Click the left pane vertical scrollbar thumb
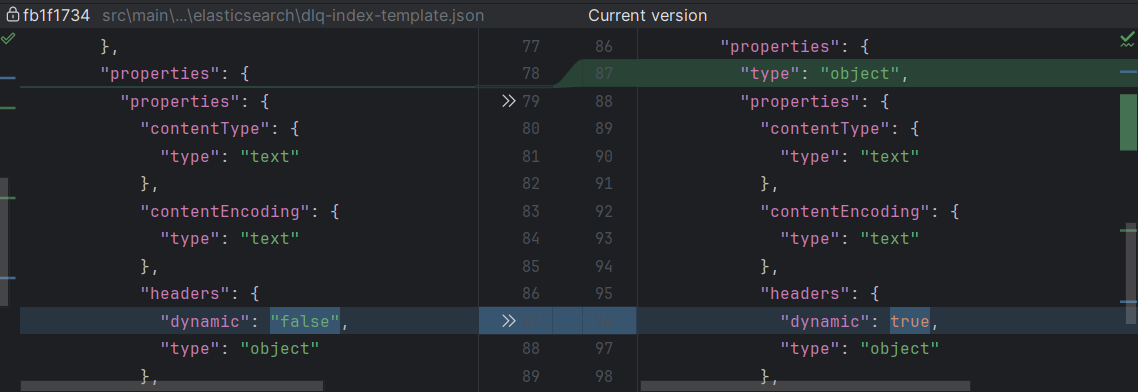1138x392 pixels. (x=4, y=242)
